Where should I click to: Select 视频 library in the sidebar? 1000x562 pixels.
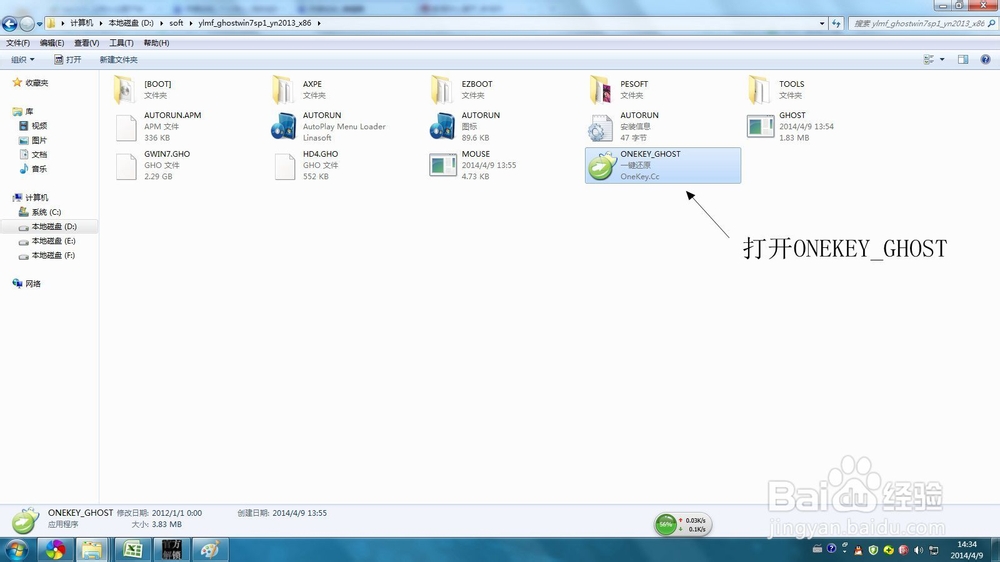click(33, 126)
